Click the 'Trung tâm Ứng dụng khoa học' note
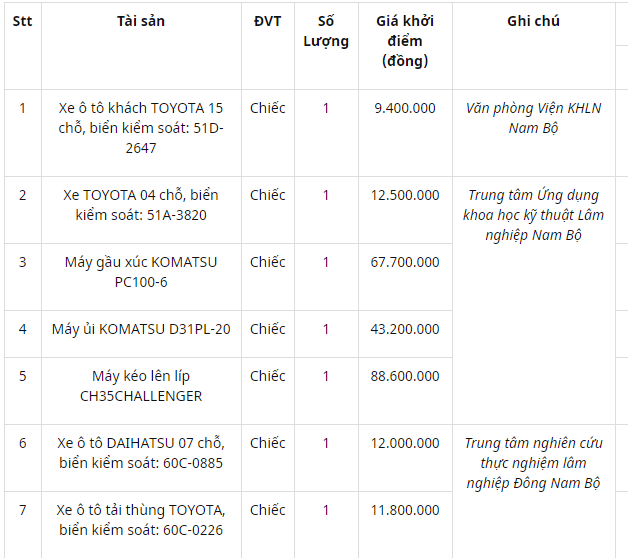628x558 pixels. click(533, 215)
